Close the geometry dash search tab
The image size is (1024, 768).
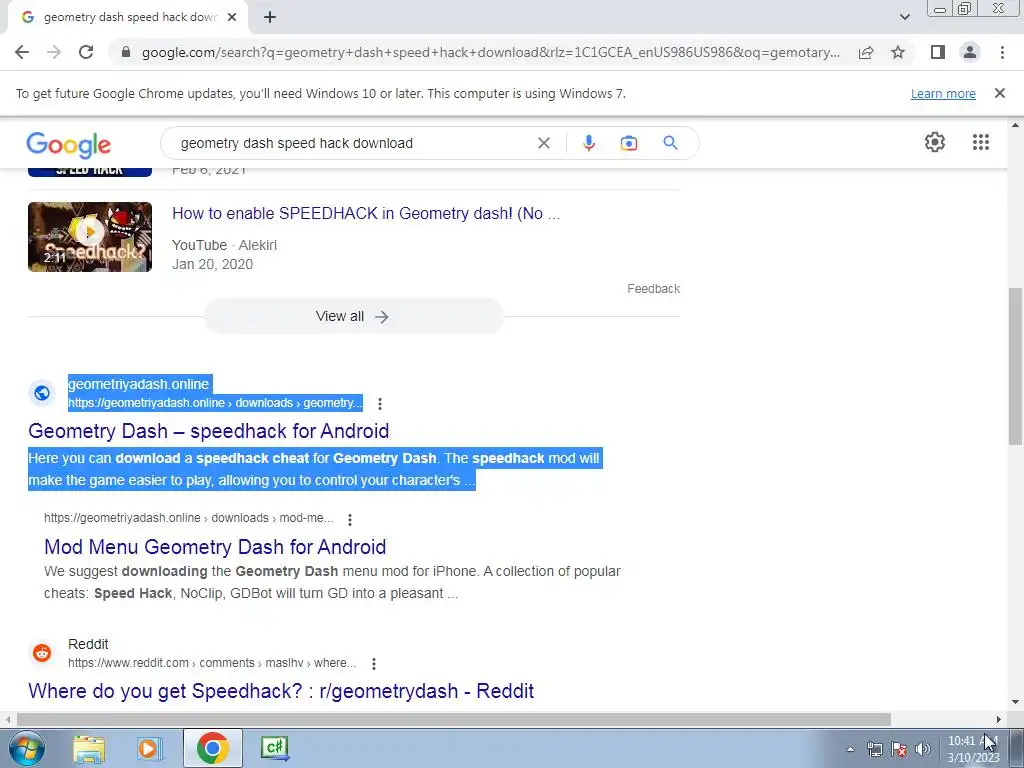point(232,17)
